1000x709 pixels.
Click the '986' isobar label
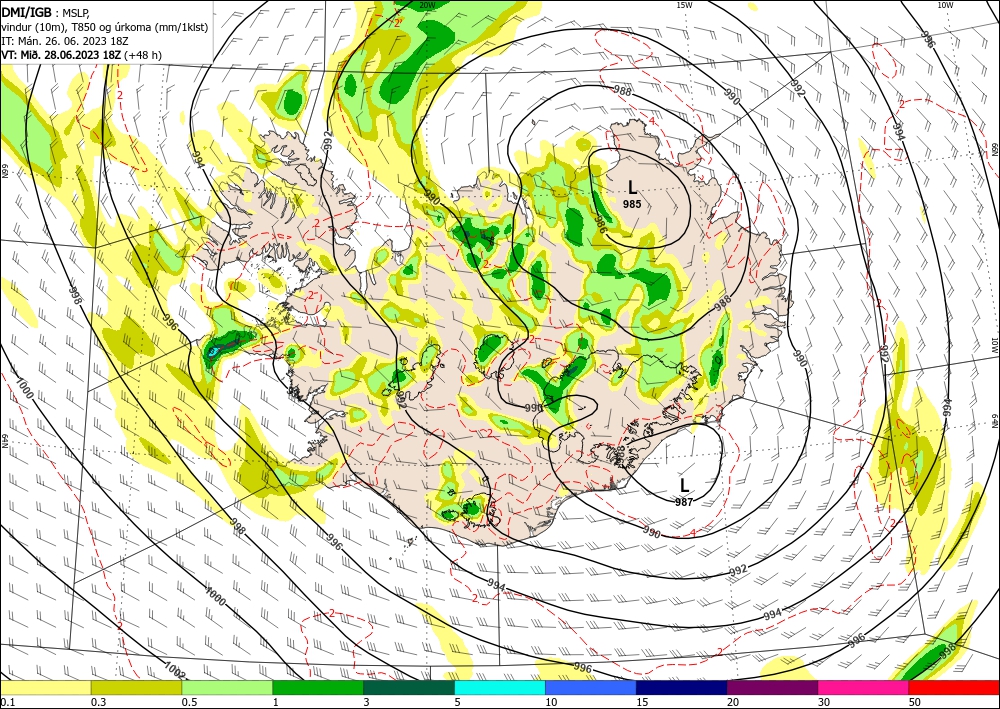pos(599,224)
